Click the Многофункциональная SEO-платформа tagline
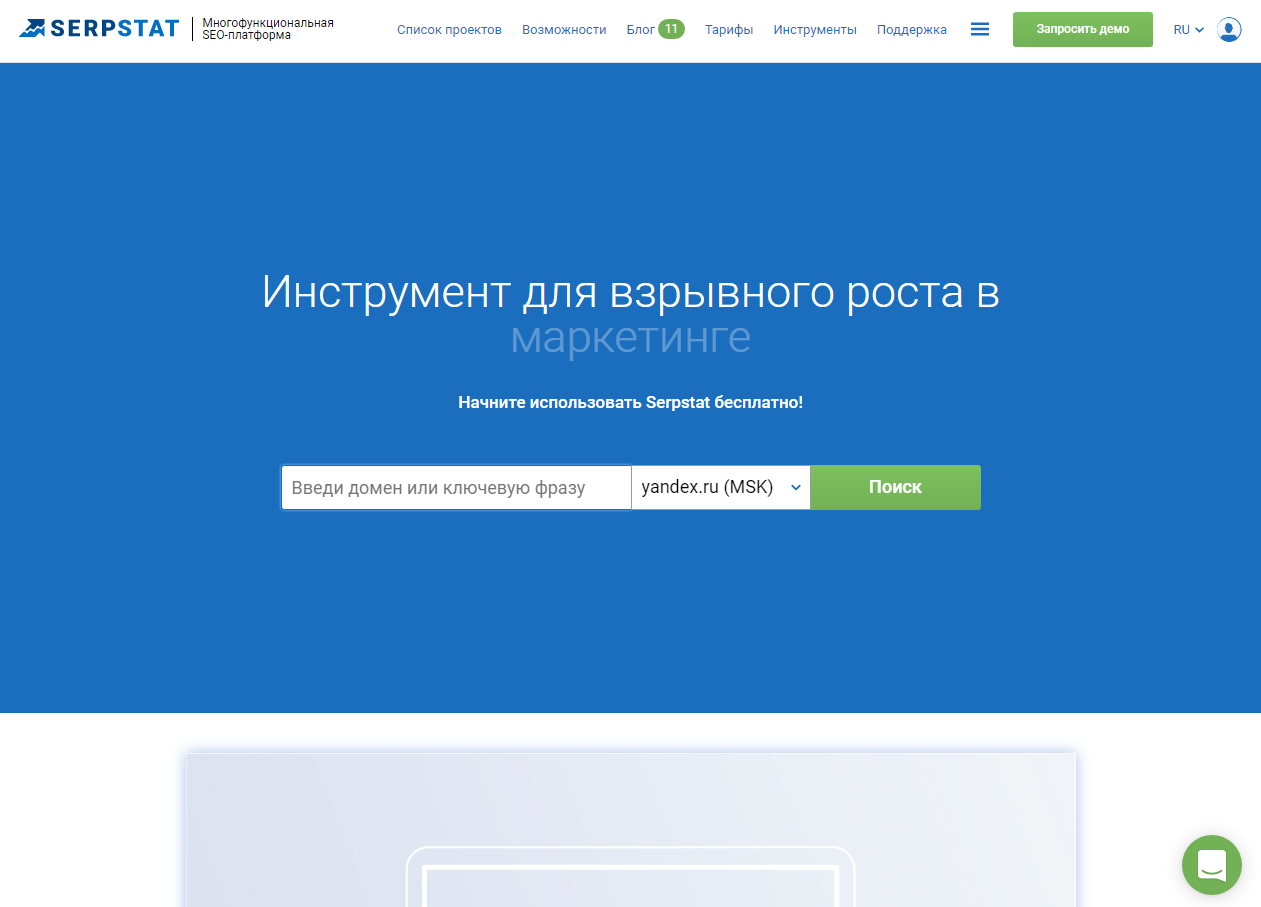The height and width of the screenshot is (907, 1261). (268, 29)
